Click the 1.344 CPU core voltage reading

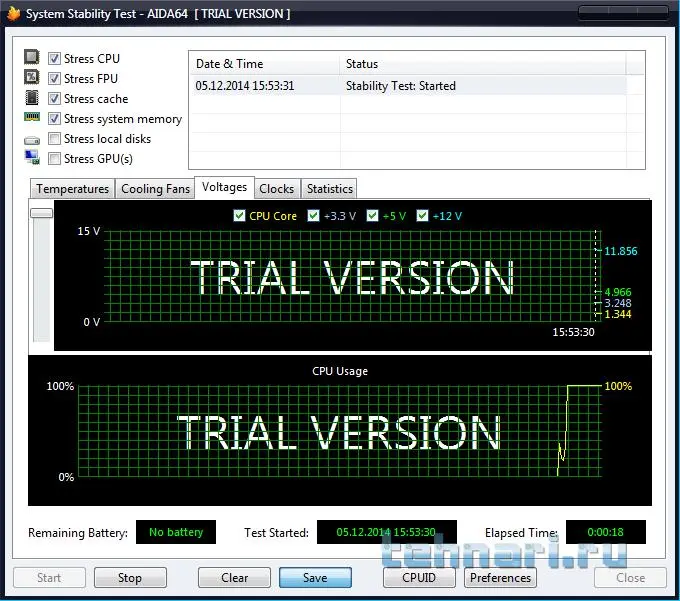618,314
